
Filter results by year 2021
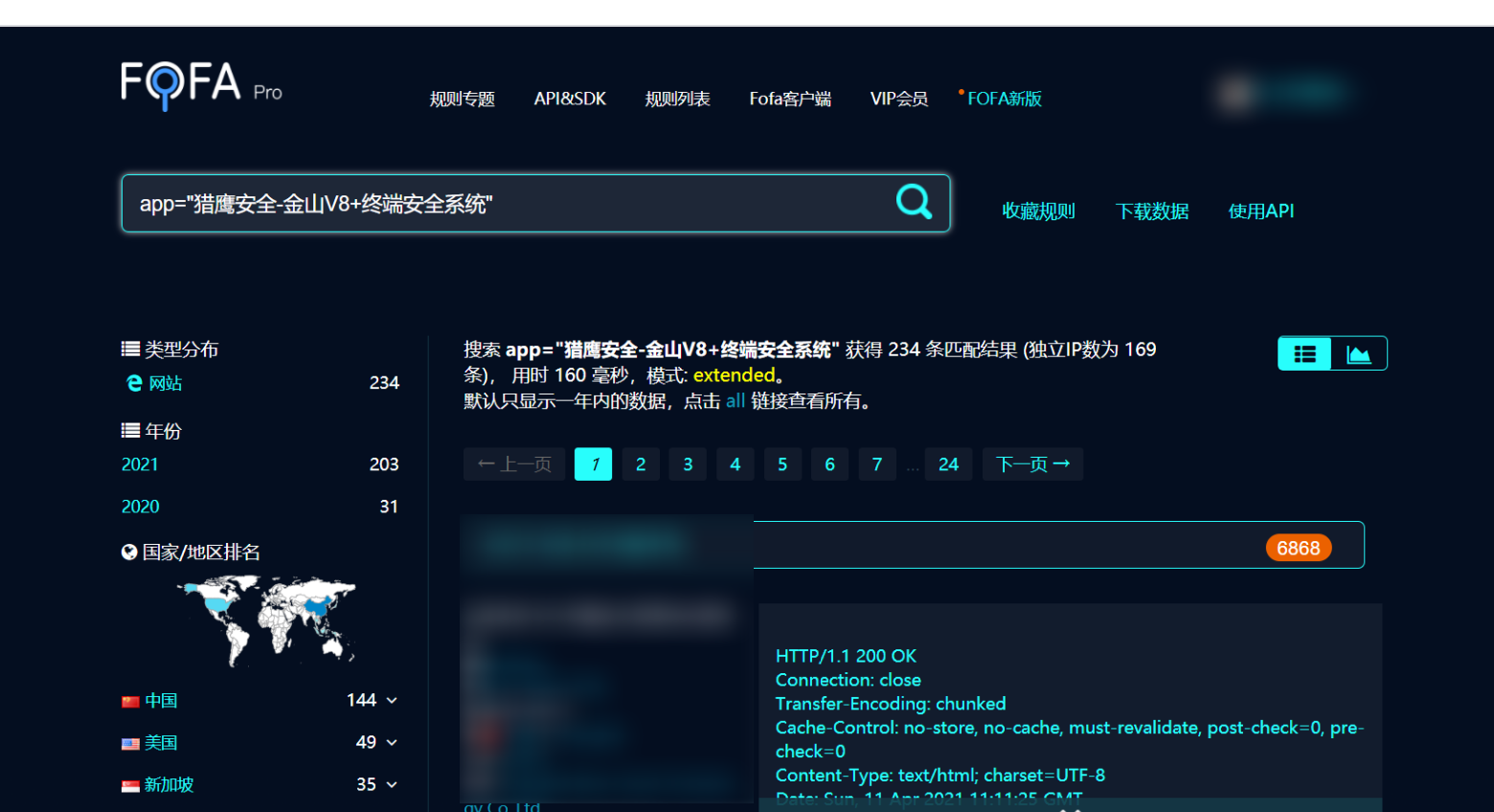point(140,464)
